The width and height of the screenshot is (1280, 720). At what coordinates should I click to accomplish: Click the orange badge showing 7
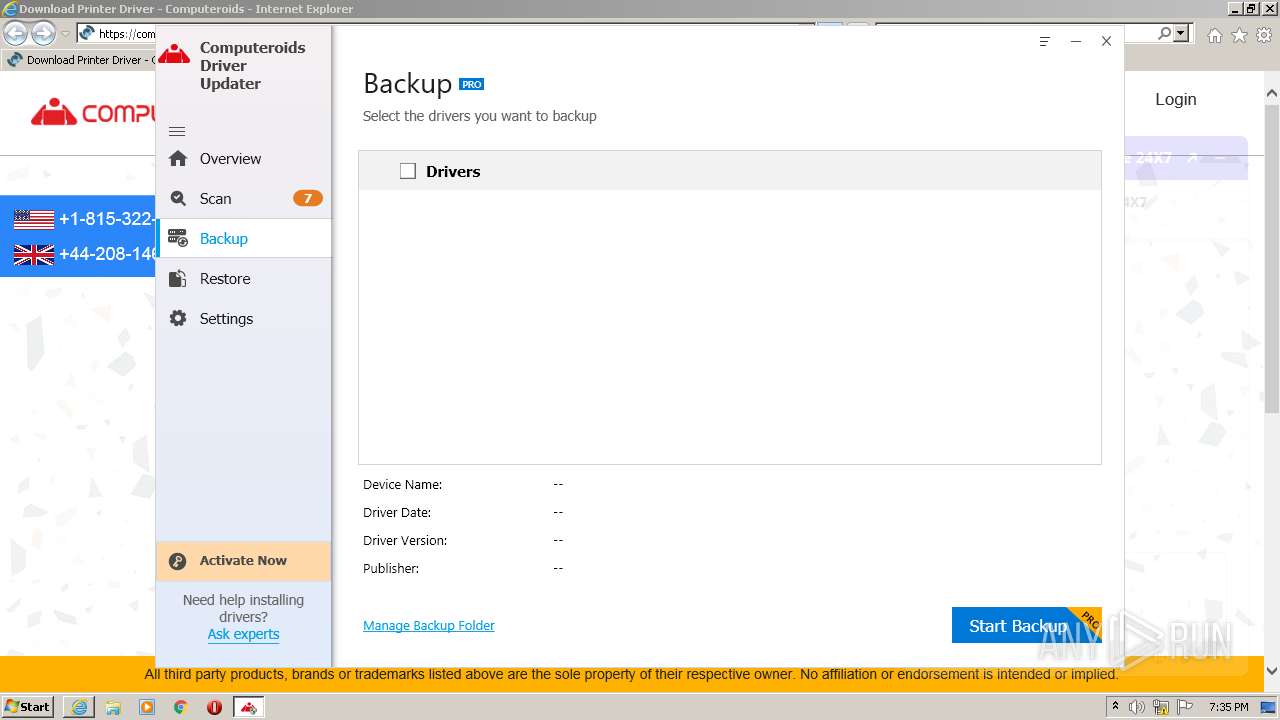(x=307, y=198)
